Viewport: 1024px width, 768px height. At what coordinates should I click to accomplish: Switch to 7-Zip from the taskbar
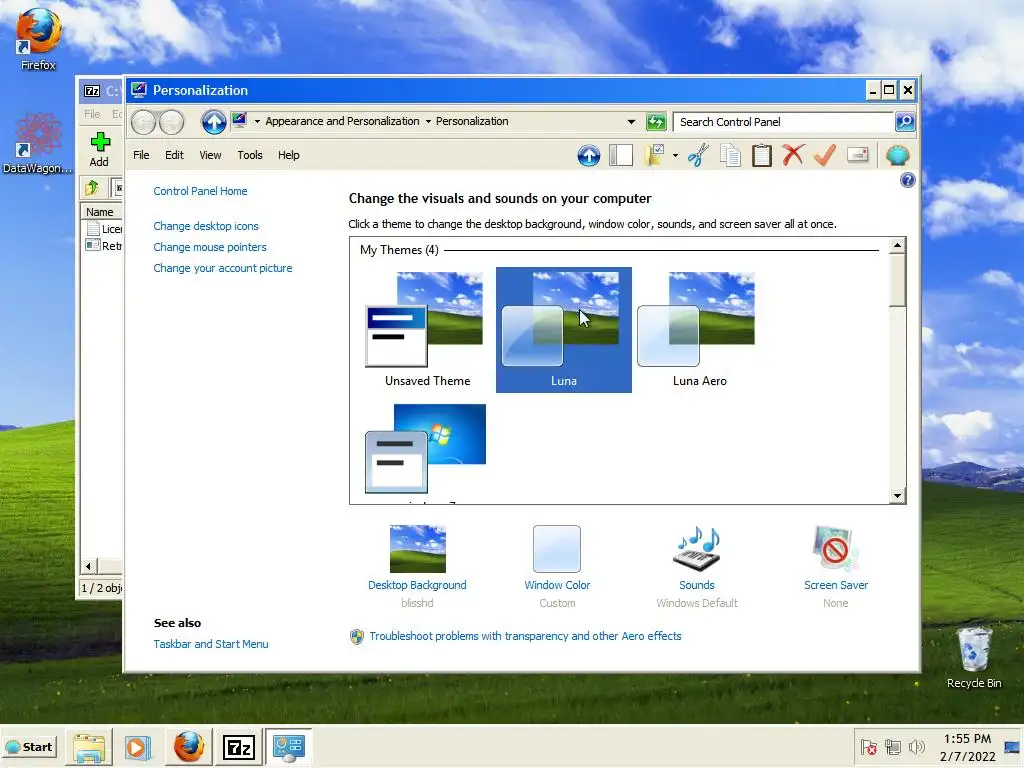(x=238, y=747)
